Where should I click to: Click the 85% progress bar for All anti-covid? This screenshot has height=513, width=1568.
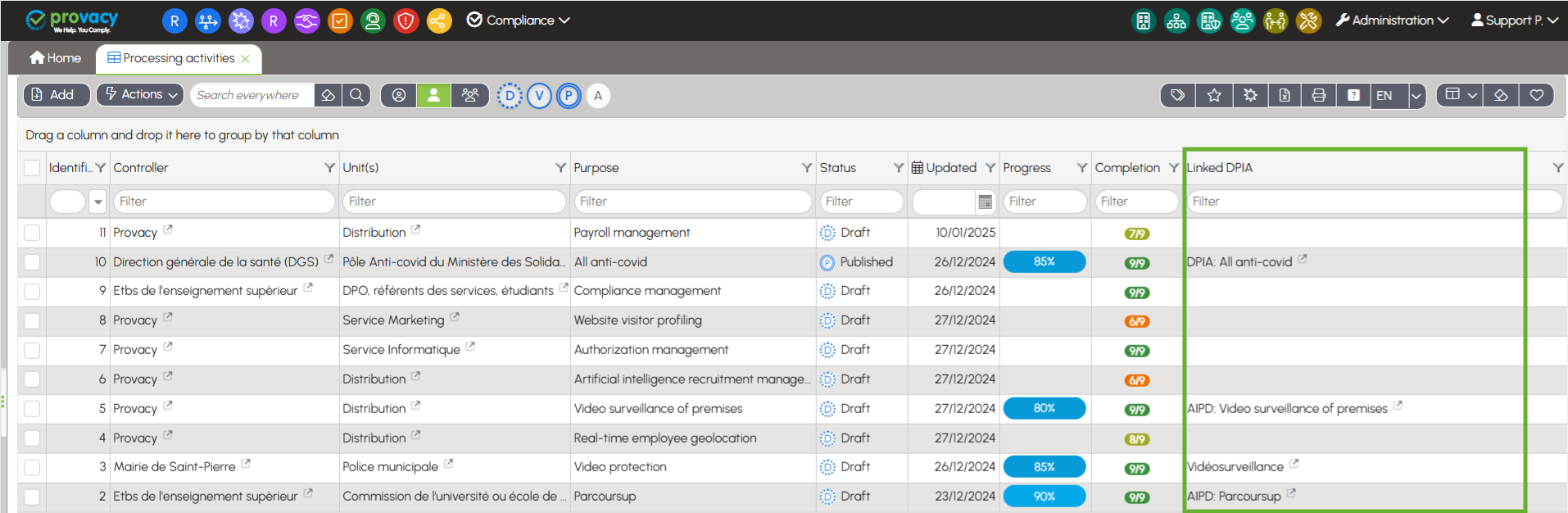pos(1045,262)
